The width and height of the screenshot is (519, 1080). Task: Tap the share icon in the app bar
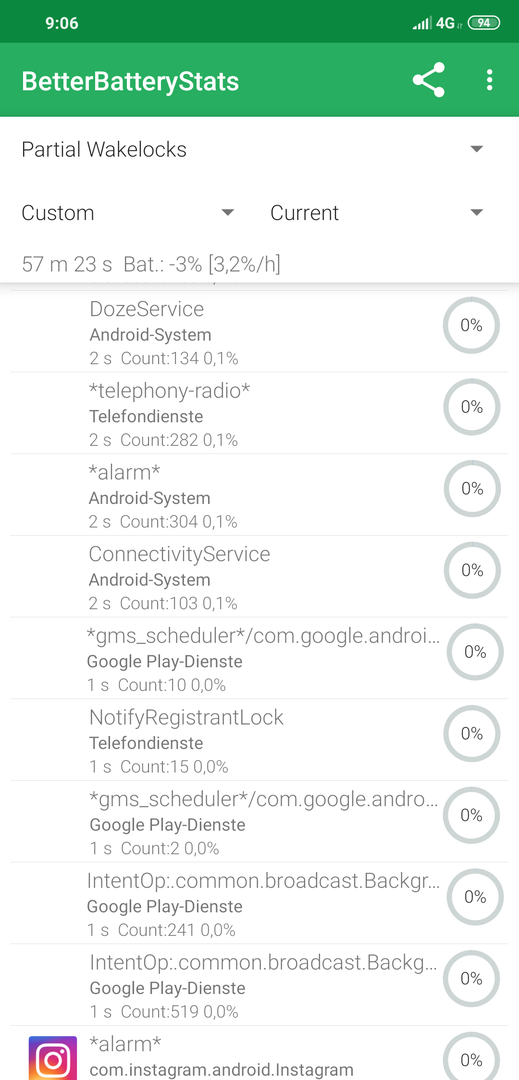(x=429, y=80)
